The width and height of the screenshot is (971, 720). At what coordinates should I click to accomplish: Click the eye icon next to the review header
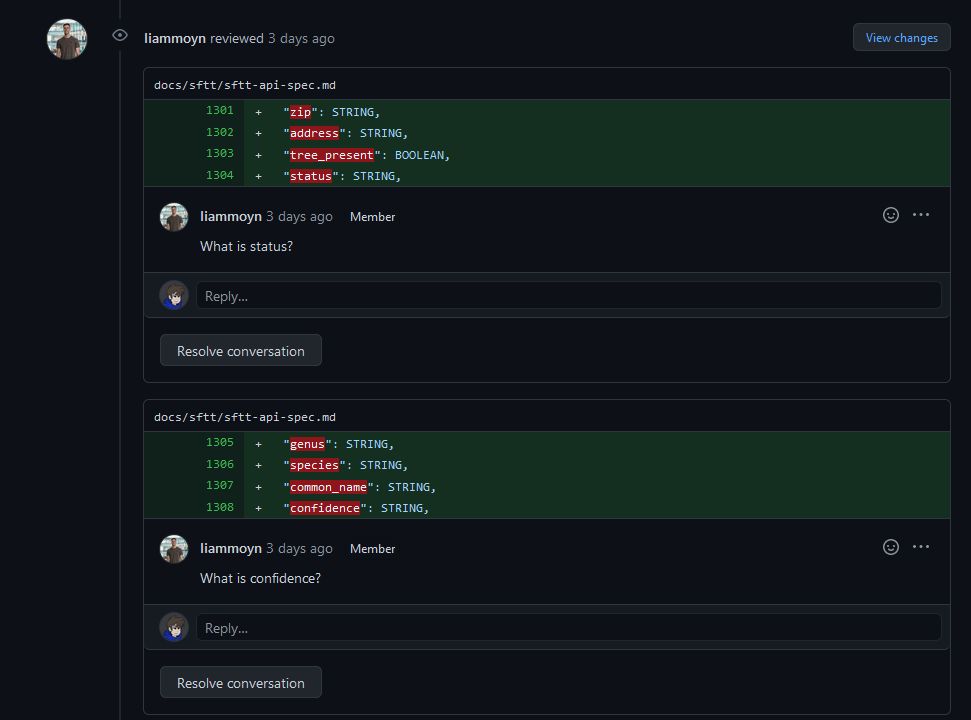(119, 35)
